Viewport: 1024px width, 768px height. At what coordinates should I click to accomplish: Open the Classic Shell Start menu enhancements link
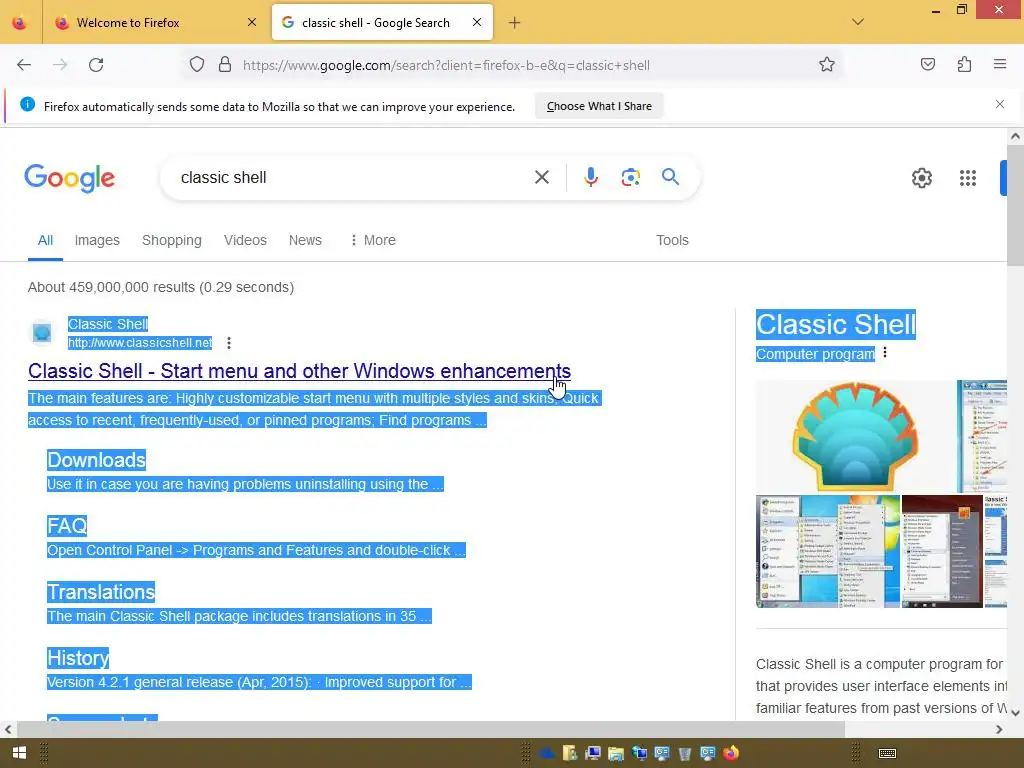click(x=299, y=371)
